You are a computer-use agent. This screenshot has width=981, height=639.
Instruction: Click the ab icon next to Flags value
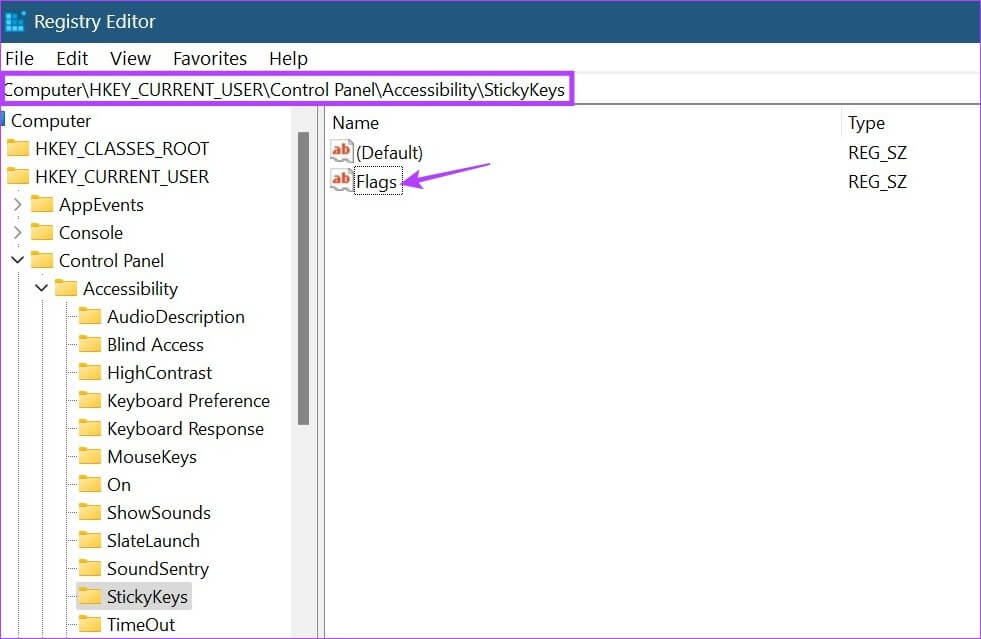coord(341,181)
